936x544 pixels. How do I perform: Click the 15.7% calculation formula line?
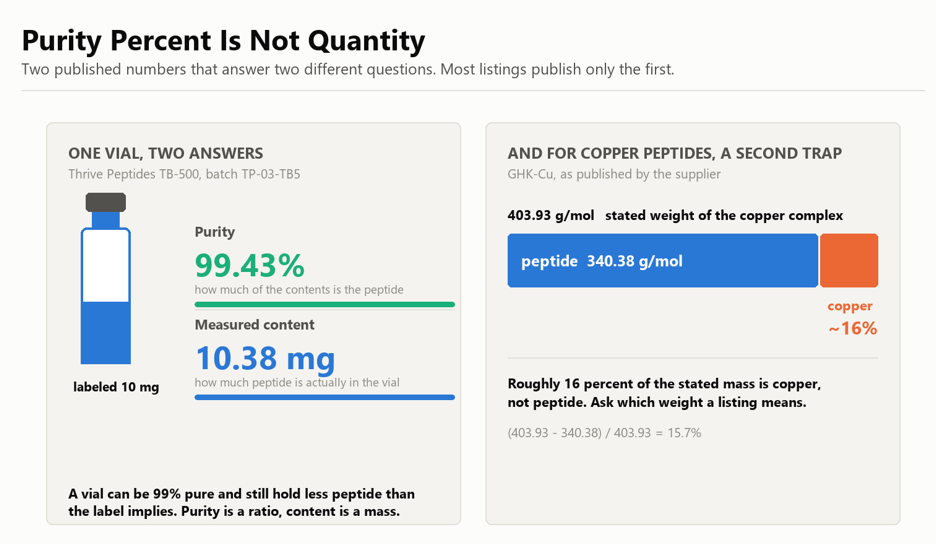[x=604, y=433]
